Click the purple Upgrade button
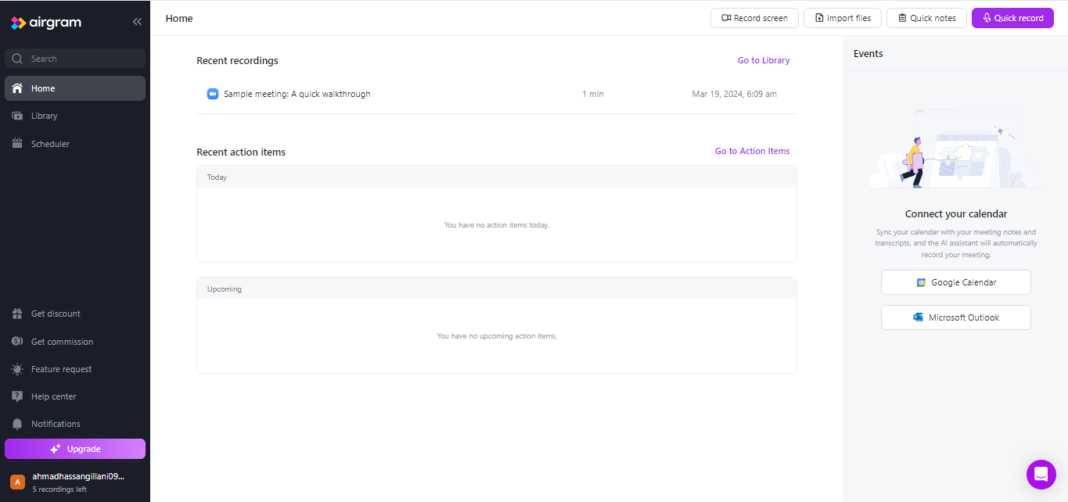Image resolution: width=1068 pixels, height=502 pixels. click(75, 449)
